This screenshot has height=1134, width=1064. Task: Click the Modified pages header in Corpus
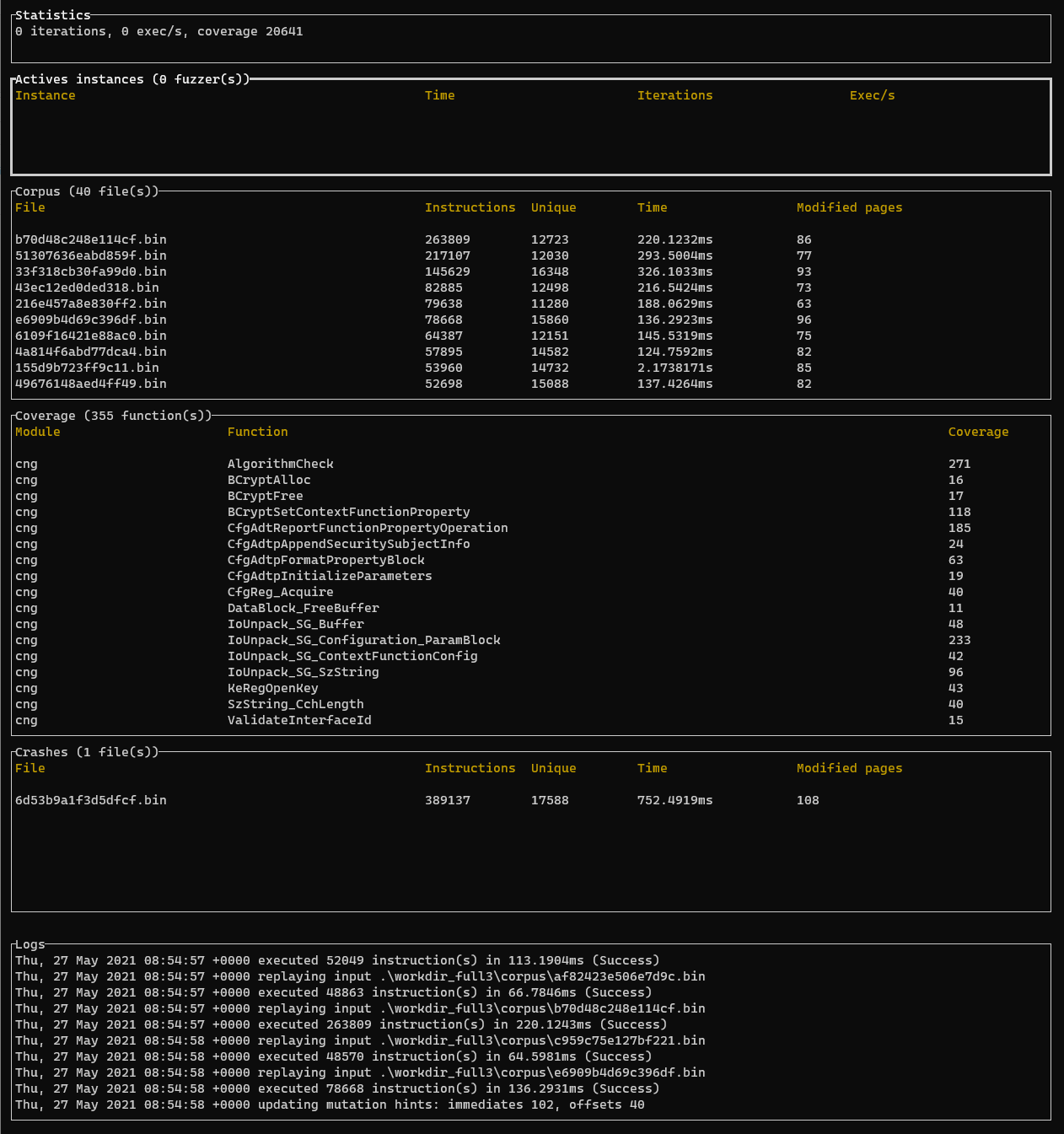point(849,207)
